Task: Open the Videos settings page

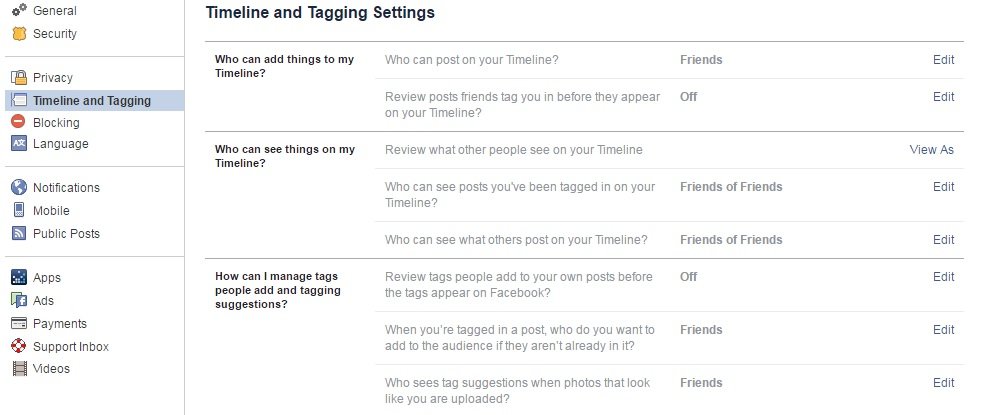Action: (x=51, y=369)
